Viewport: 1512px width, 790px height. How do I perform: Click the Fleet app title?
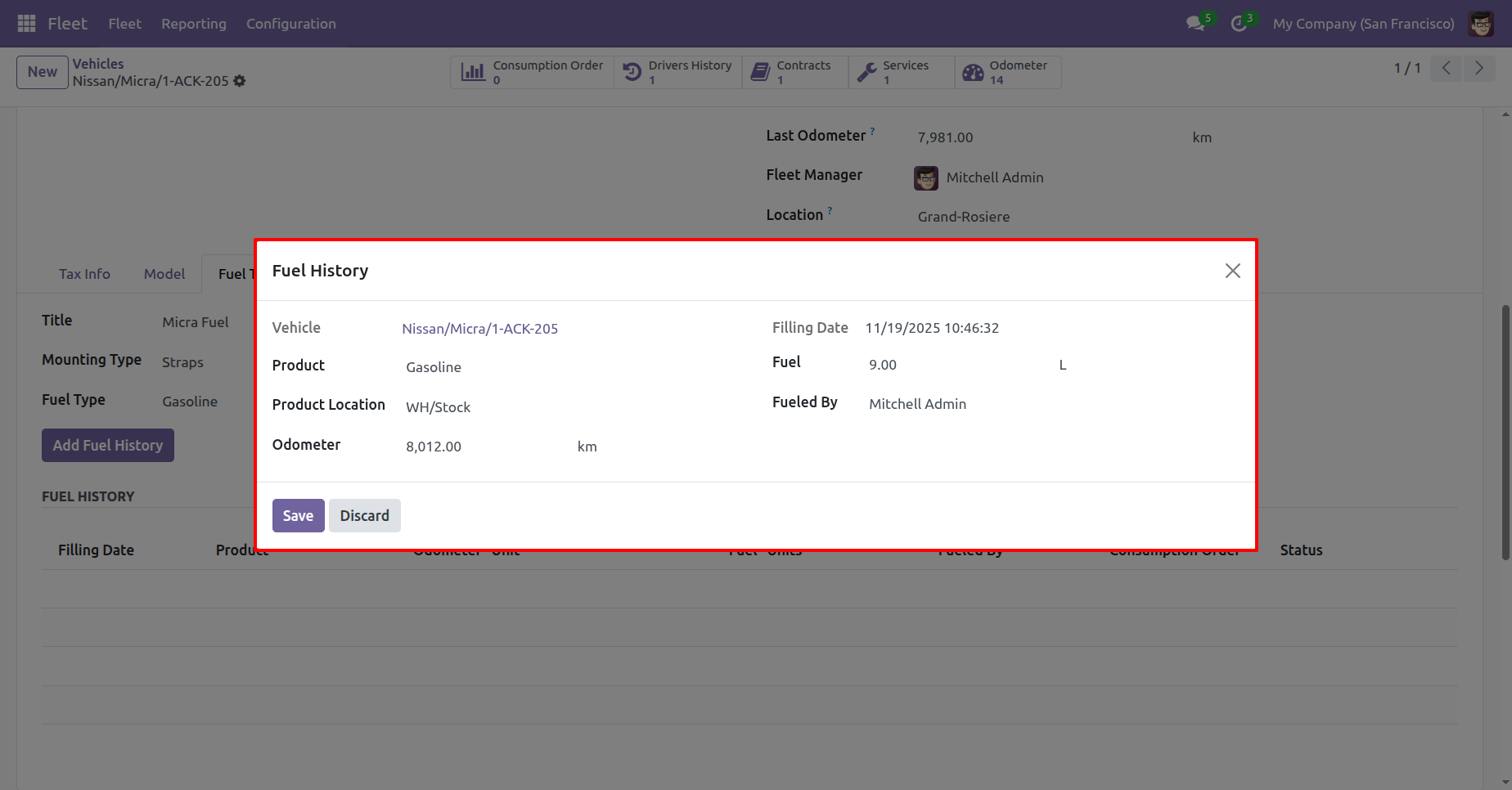coord(67,24)
